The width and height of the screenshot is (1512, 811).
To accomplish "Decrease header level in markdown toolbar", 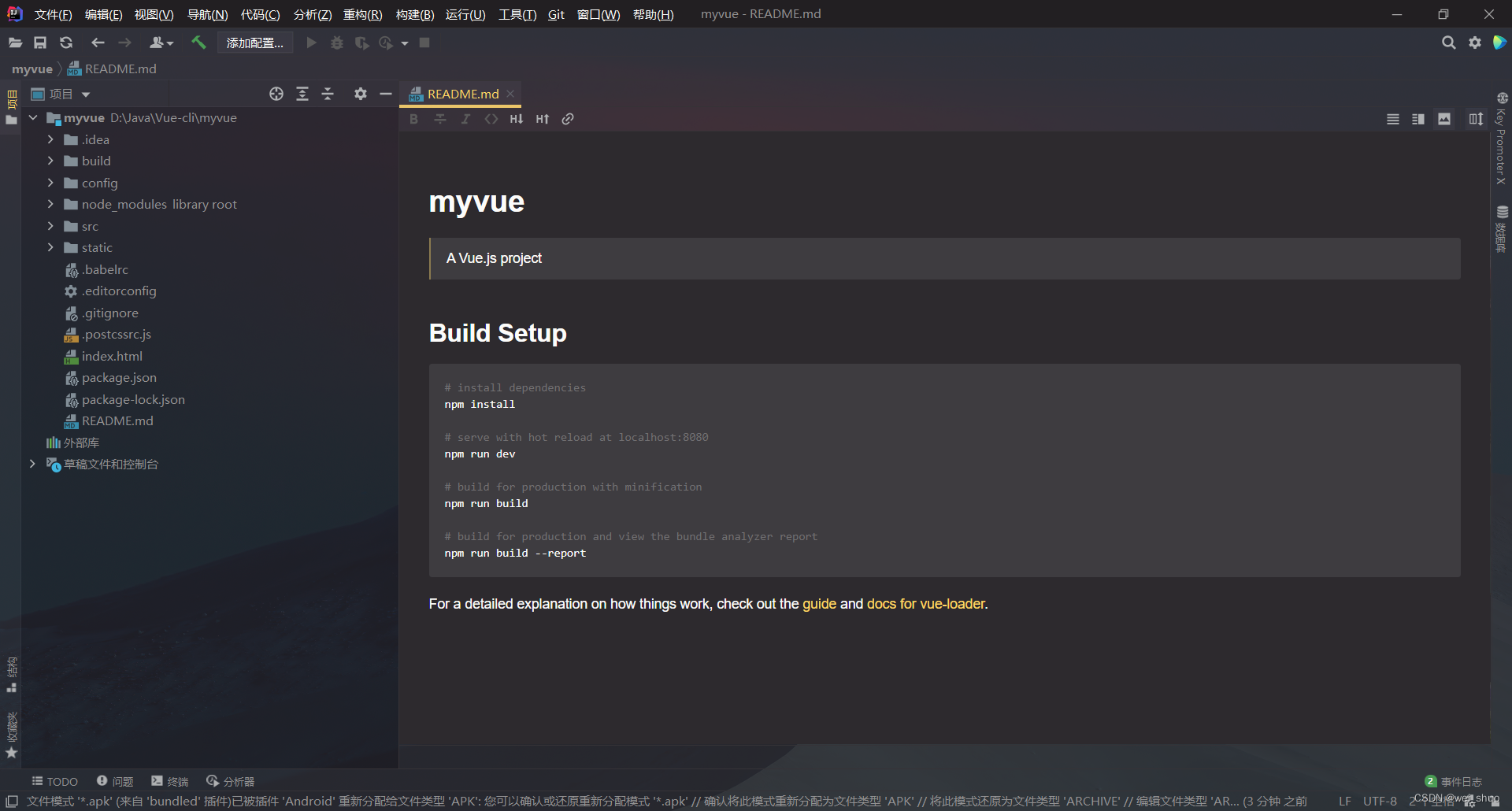I will coord(517,119).
